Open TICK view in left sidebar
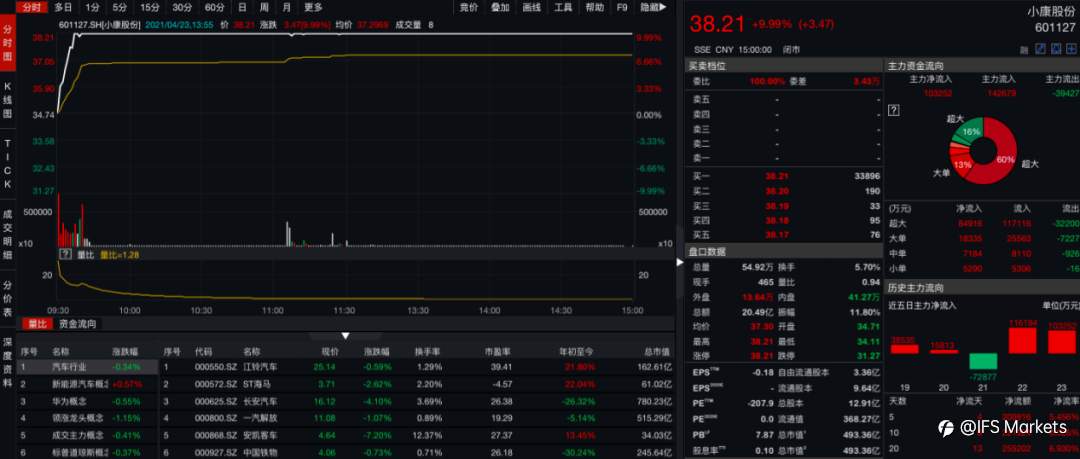Screen dimensions: 1080x459 click(8, 164)
